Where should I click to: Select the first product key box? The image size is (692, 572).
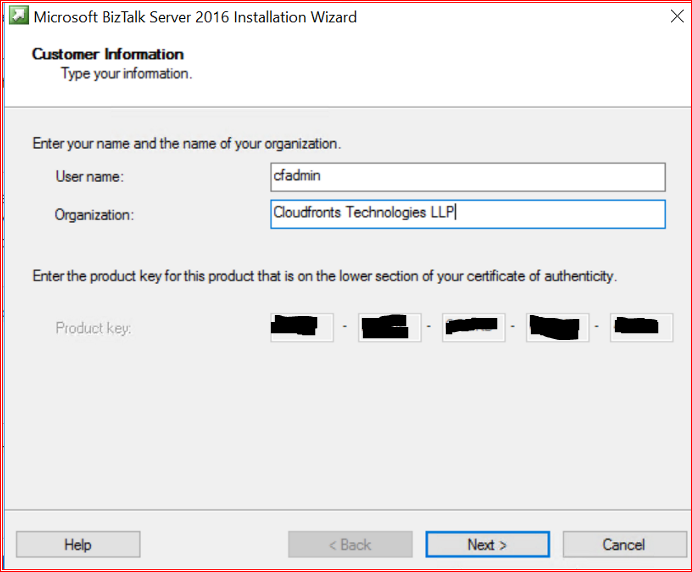pyautogui.click(x=302, y=327)
